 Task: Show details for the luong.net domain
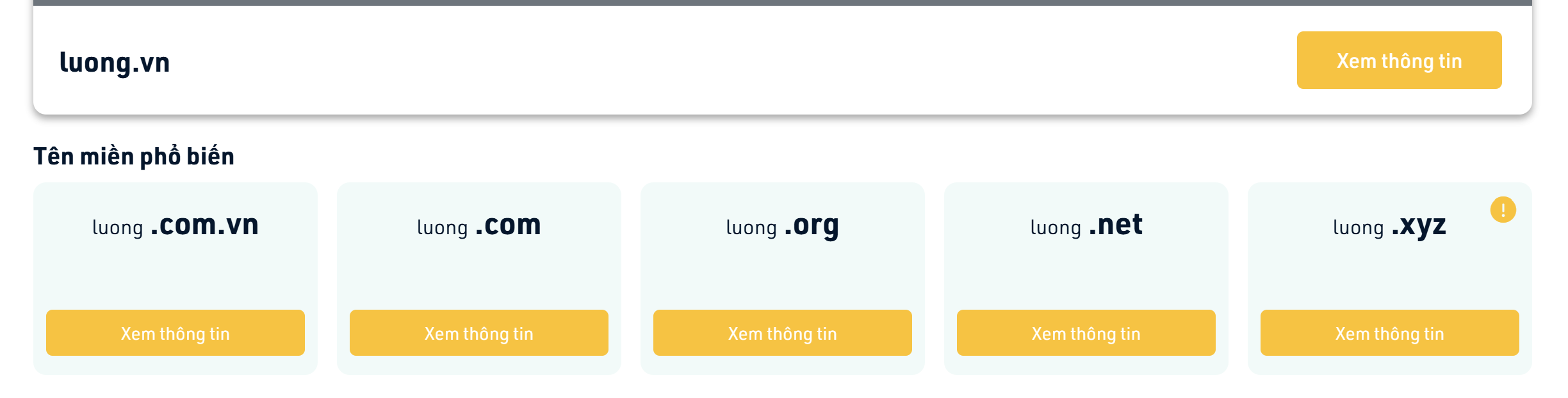pyautogui.click(x=1086, y=333)
